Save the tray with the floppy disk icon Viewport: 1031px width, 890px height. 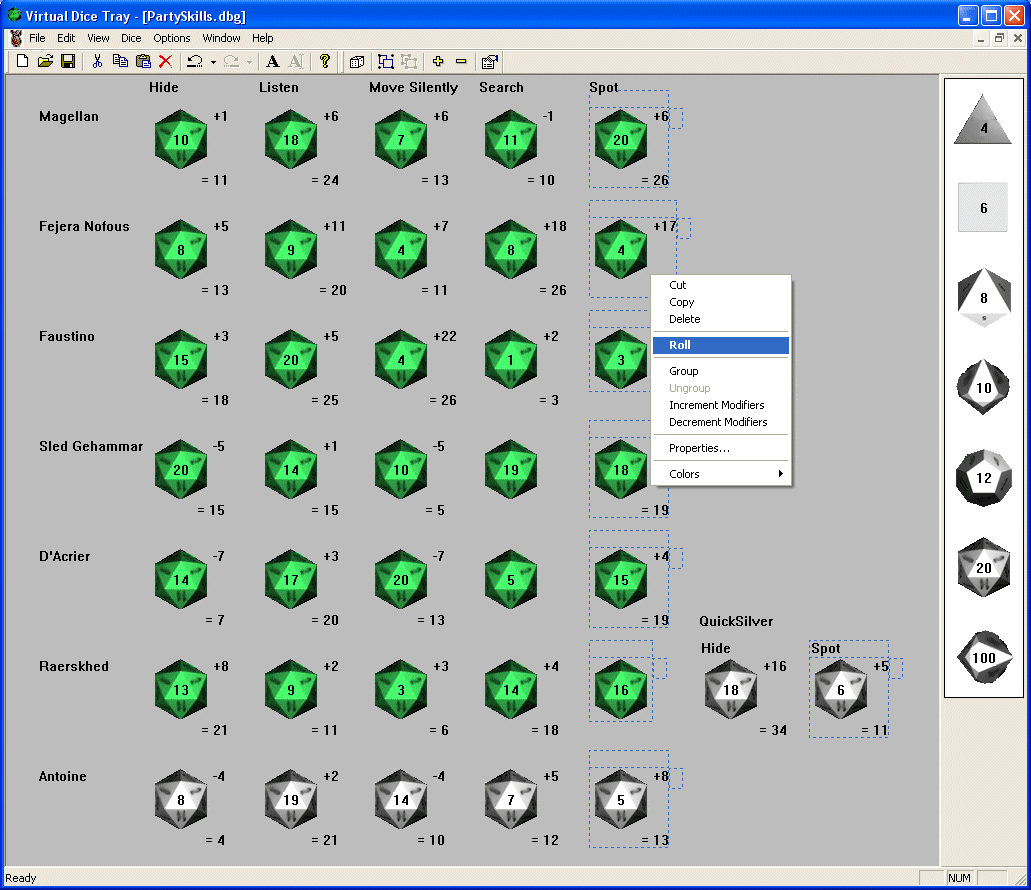[68, 61]
